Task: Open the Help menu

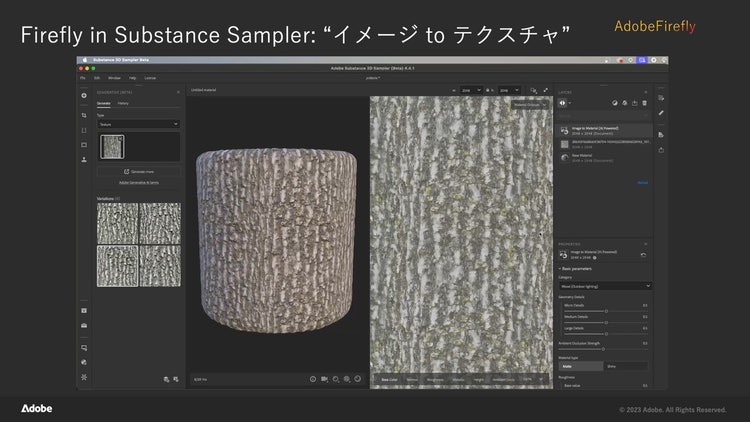Action: pos(132,78)
